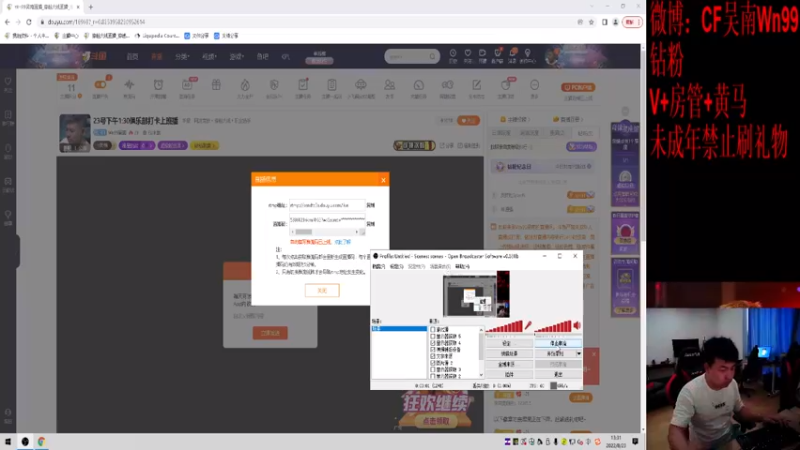Click the stream key horizontal scrollbar thumb

point(303,232)
